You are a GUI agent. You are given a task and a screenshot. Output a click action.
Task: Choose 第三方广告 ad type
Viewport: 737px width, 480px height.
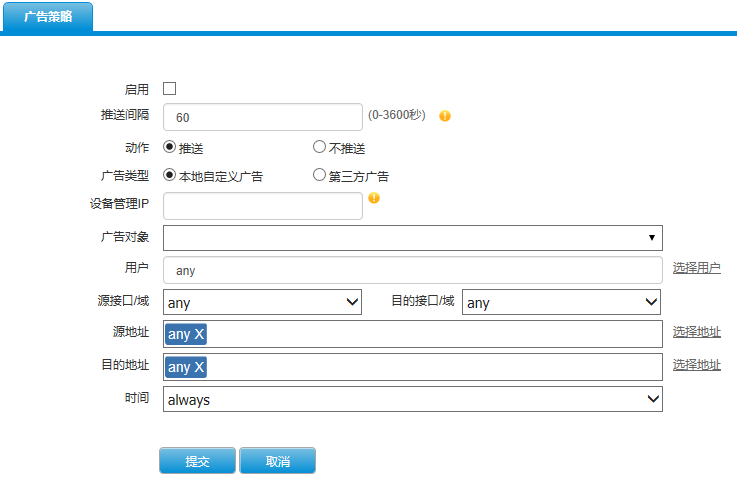coord(319,175)
